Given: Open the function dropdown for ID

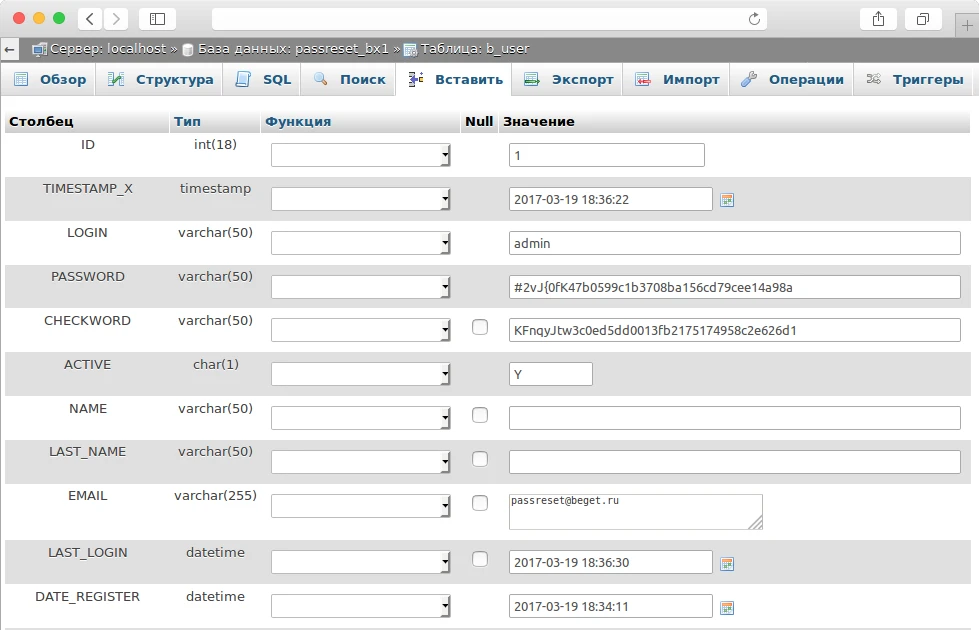Looking at the screenshot, I should pos(361,155).
